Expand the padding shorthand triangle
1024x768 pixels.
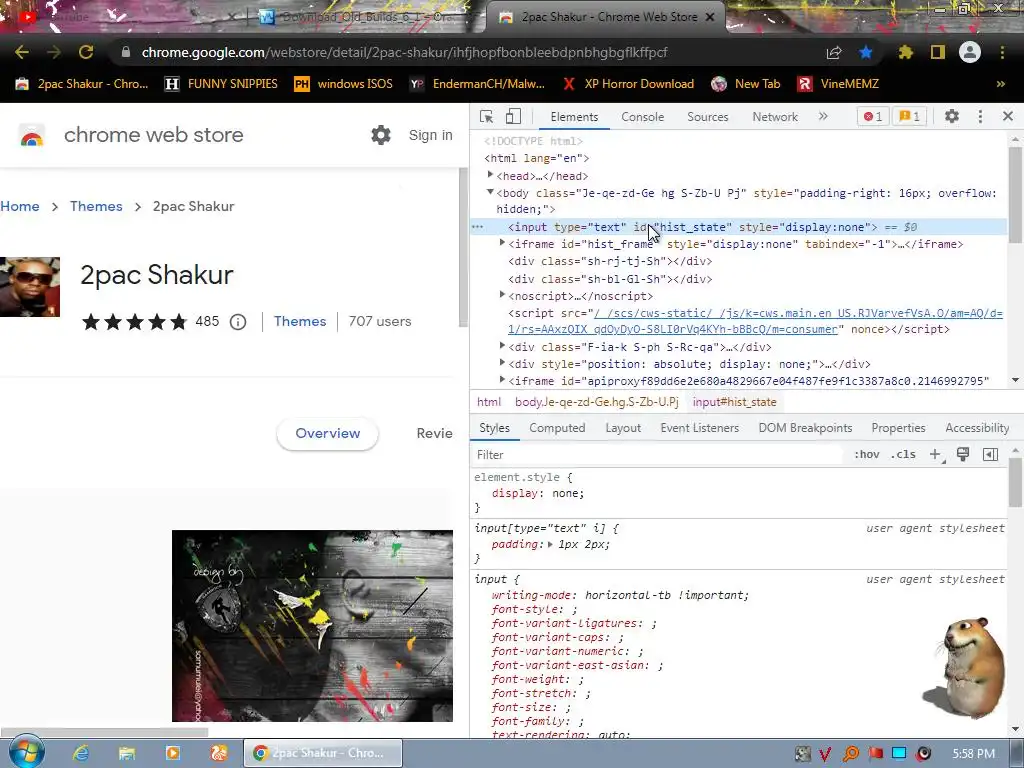tap(551, 544)
